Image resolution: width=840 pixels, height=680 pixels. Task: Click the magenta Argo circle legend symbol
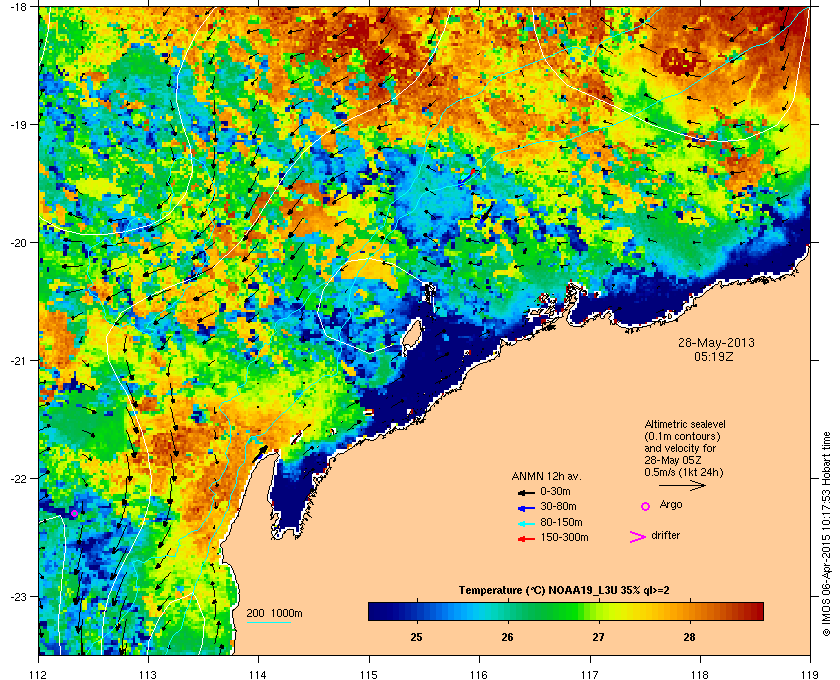646,506
